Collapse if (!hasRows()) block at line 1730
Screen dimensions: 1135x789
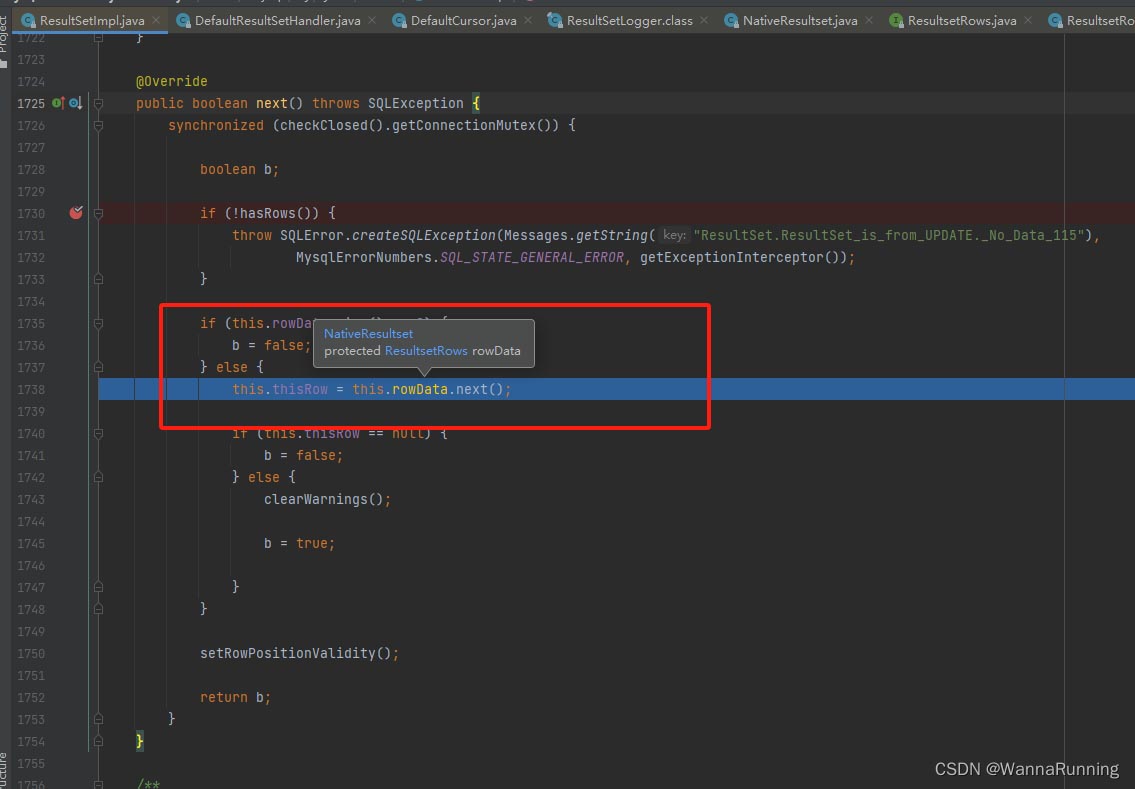[98, 213]
